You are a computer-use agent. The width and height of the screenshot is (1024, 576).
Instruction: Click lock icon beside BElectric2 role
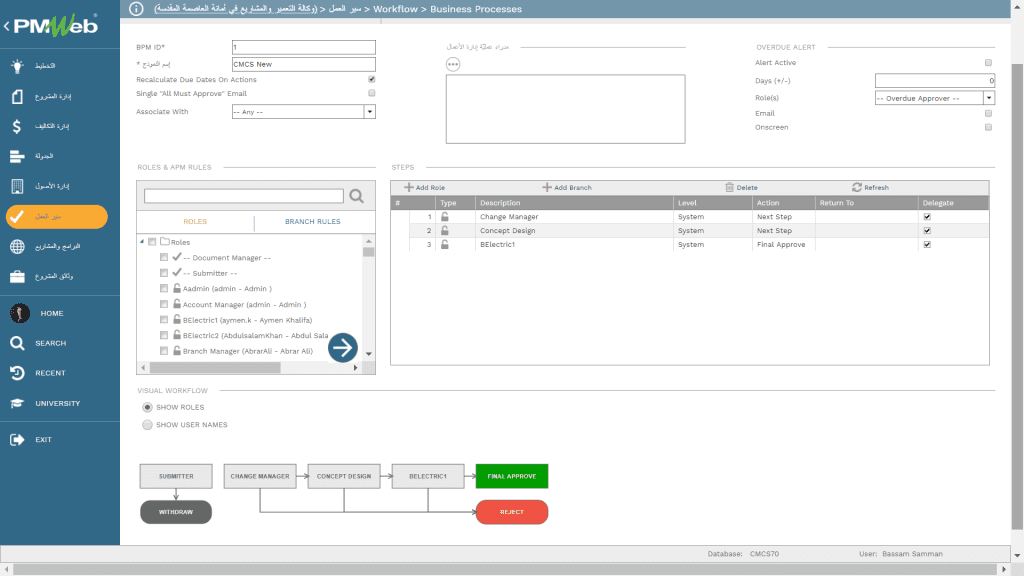[177, 335]
